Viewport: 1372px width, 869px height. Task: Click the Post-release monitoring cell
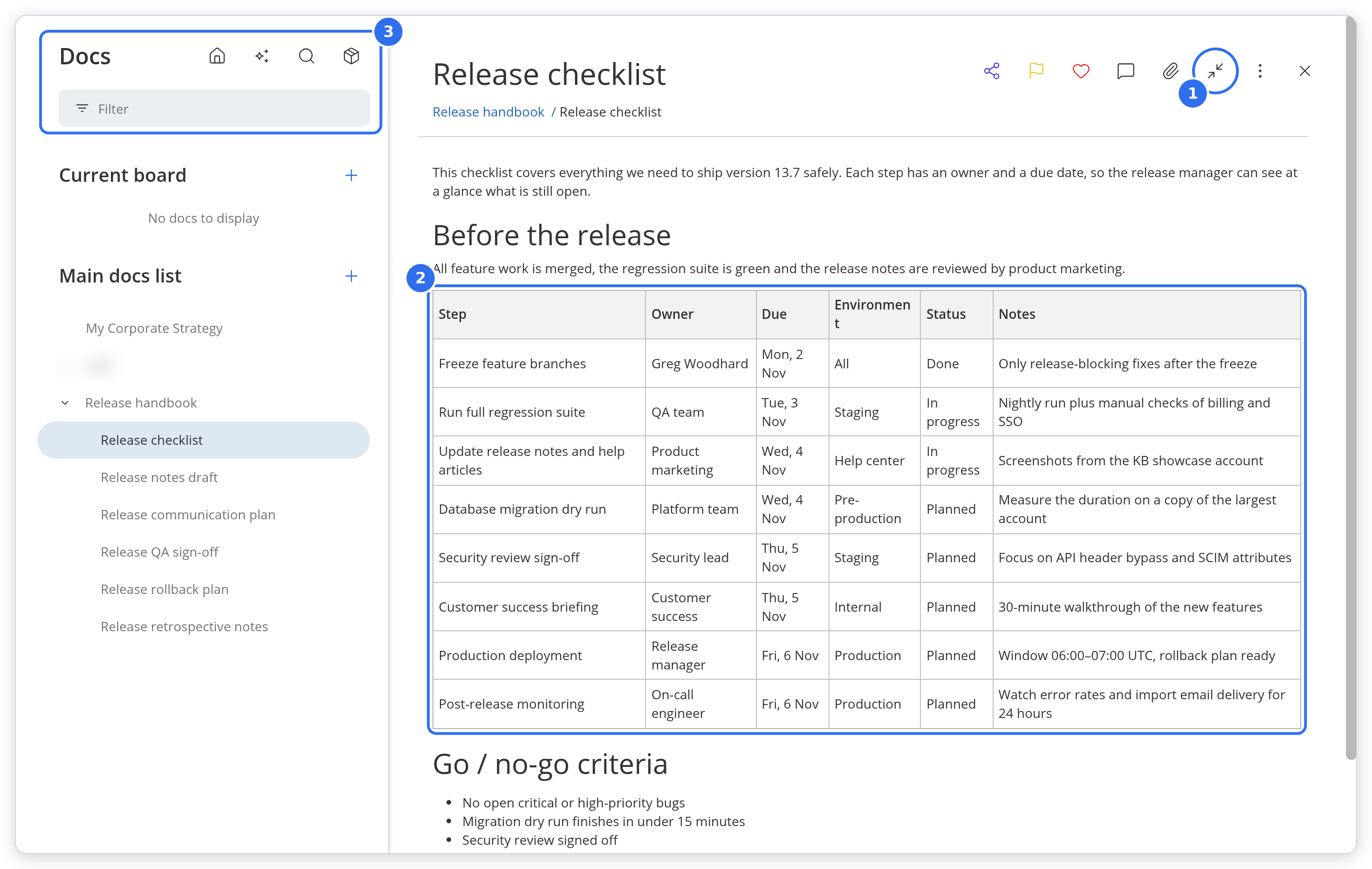tap(539, 704)
